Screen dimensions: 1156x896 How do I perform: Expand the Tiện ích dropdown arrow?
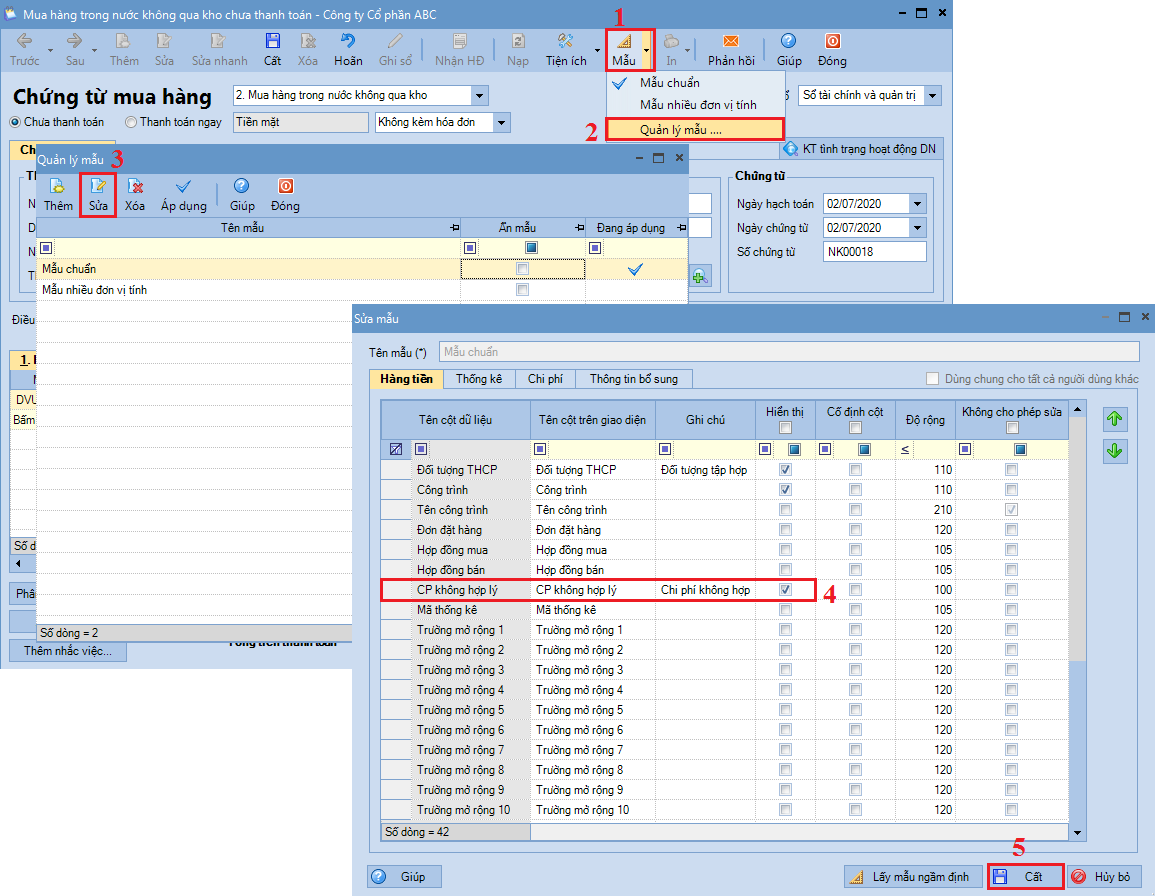(x=597, y=50)
